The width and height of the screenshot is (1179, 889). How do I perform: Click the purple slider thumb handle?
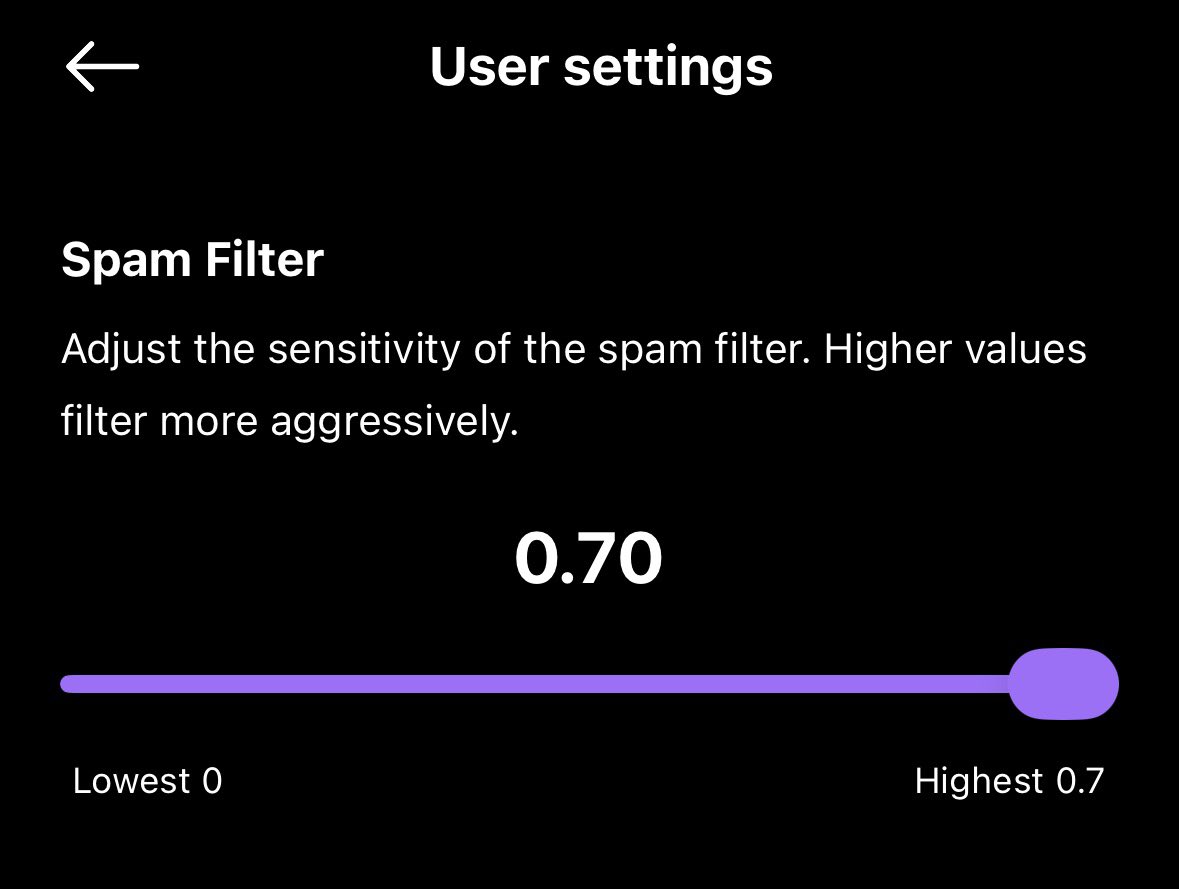pyautogui.click(x=1062, y=684)
